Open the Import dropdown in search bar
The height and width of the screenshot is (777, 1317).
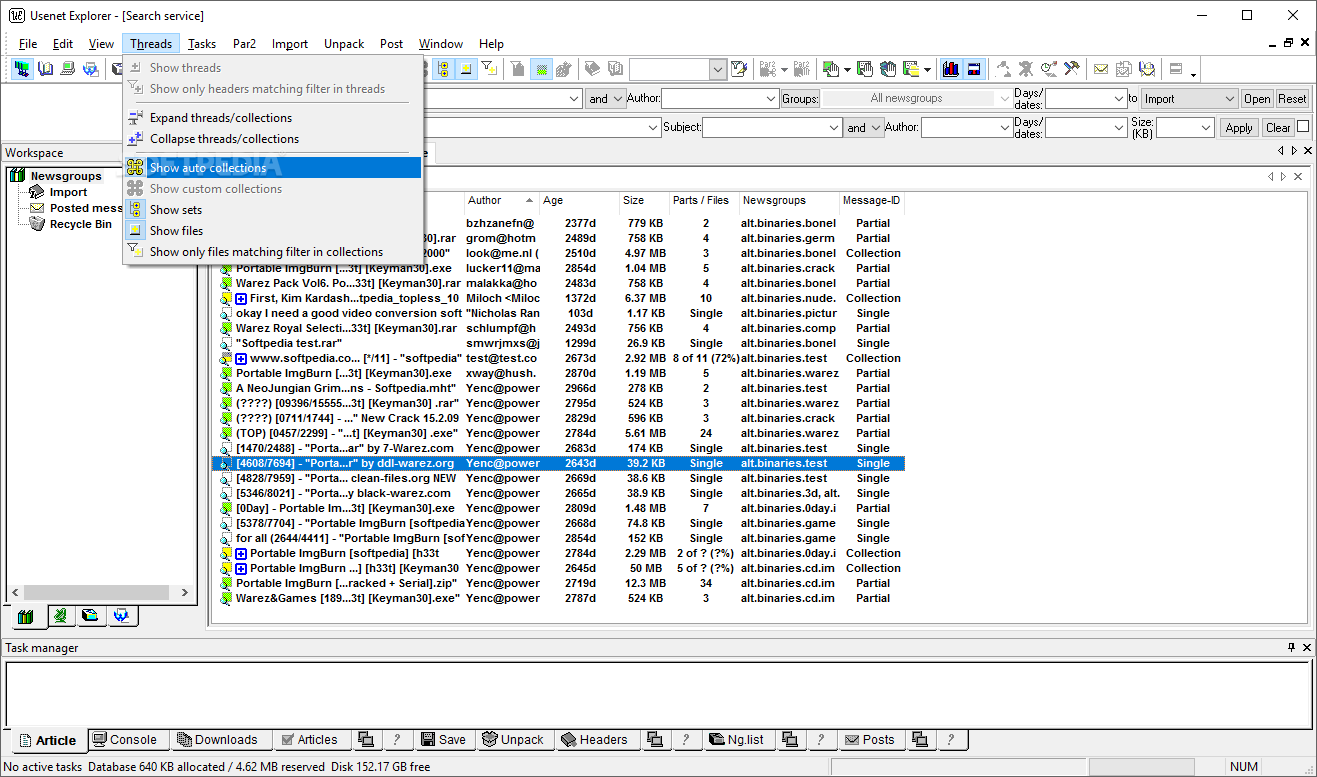click(x=1230, y=98)
